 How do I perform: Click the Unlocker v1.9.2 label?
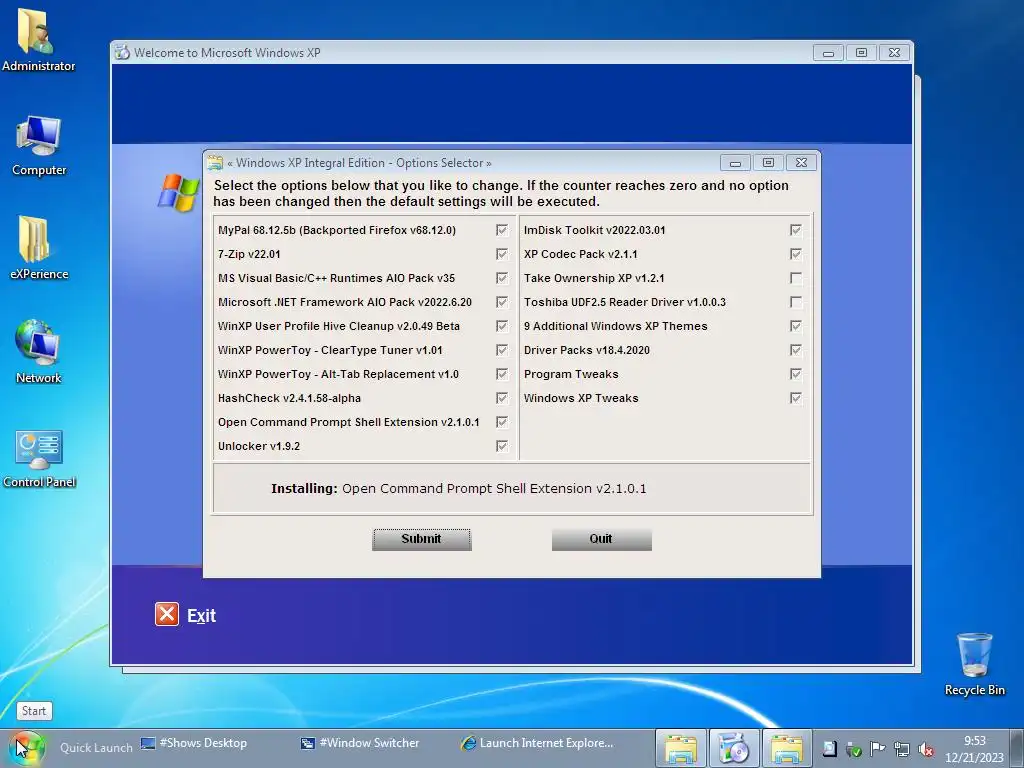point(259,446)
